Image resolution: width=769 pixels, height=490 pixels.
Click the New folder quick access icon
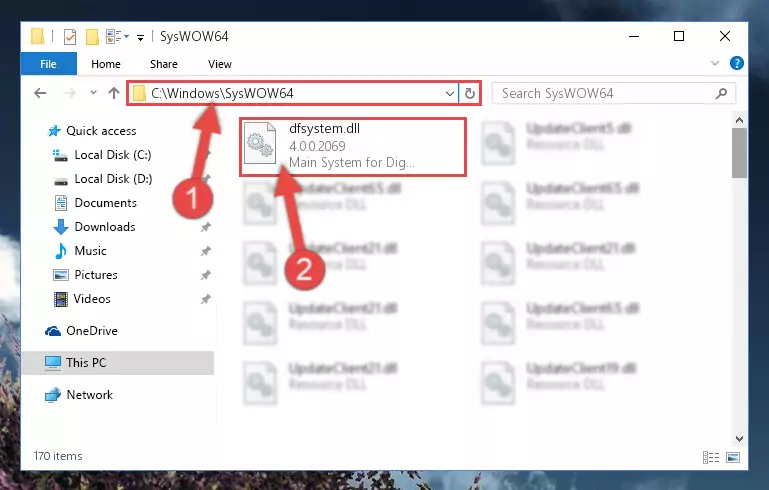point(92,36)
